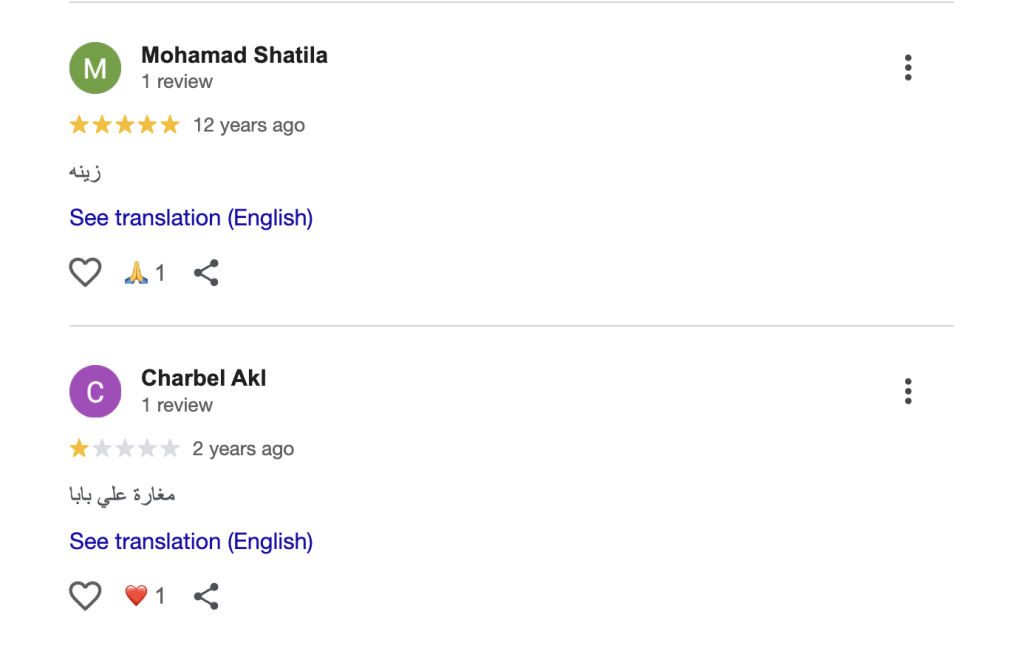Screen dimensions: 1024x671
Task: Open more options for Charbel Akl's review
Action: pos(908,391)
